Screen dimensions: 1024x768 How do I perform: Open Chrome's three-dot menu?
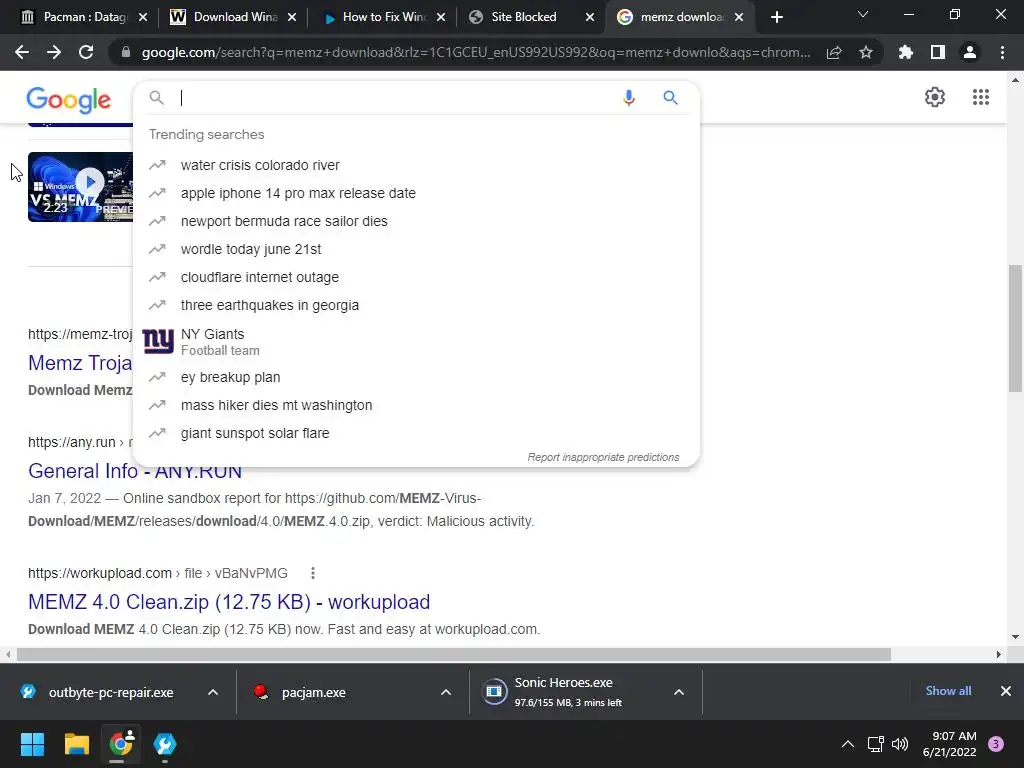point(1002,52)
